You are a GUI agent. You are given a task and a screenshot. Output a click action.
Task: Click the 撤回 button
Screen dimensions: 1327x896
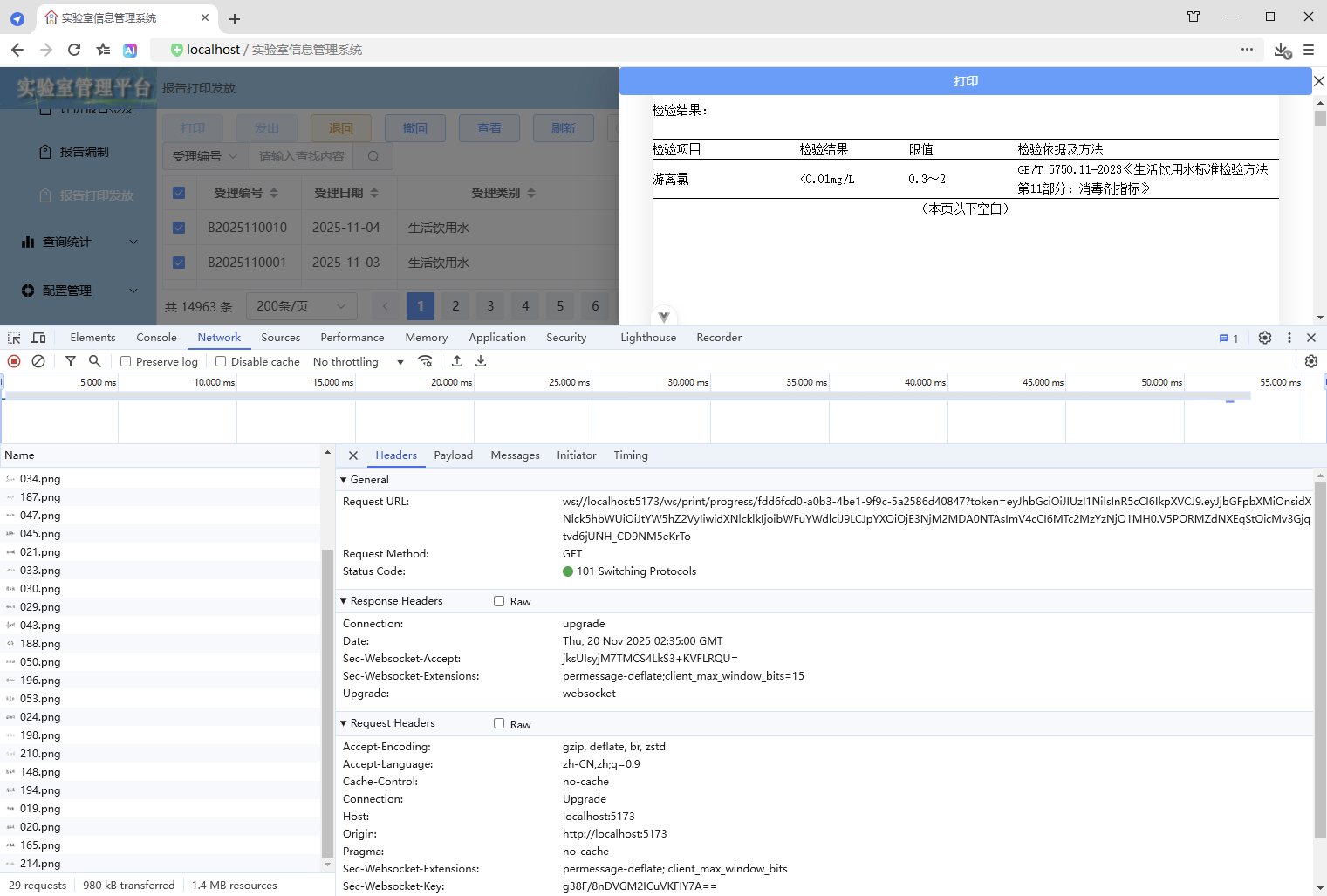coord(415,128)
